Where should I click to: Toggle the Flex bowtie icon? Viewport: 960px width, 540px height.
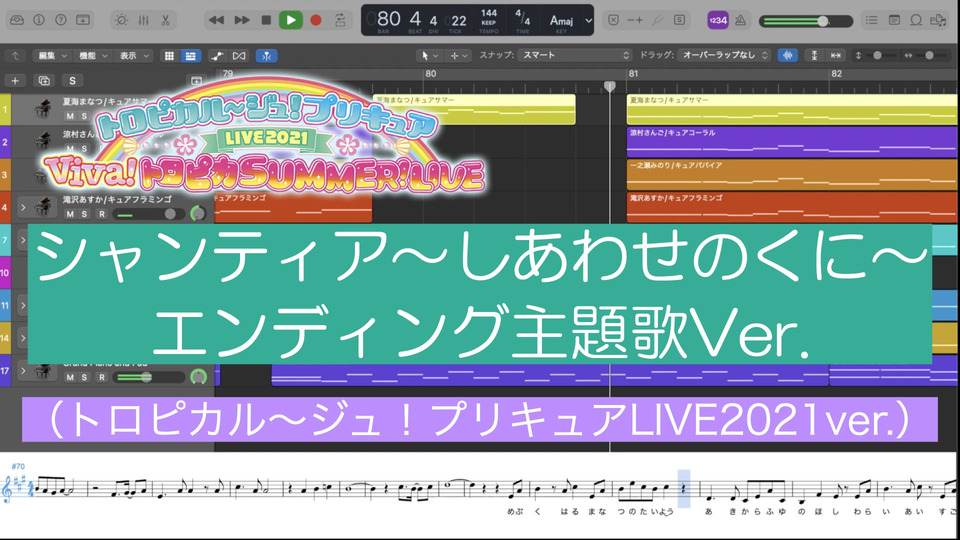tap(239, 56)
